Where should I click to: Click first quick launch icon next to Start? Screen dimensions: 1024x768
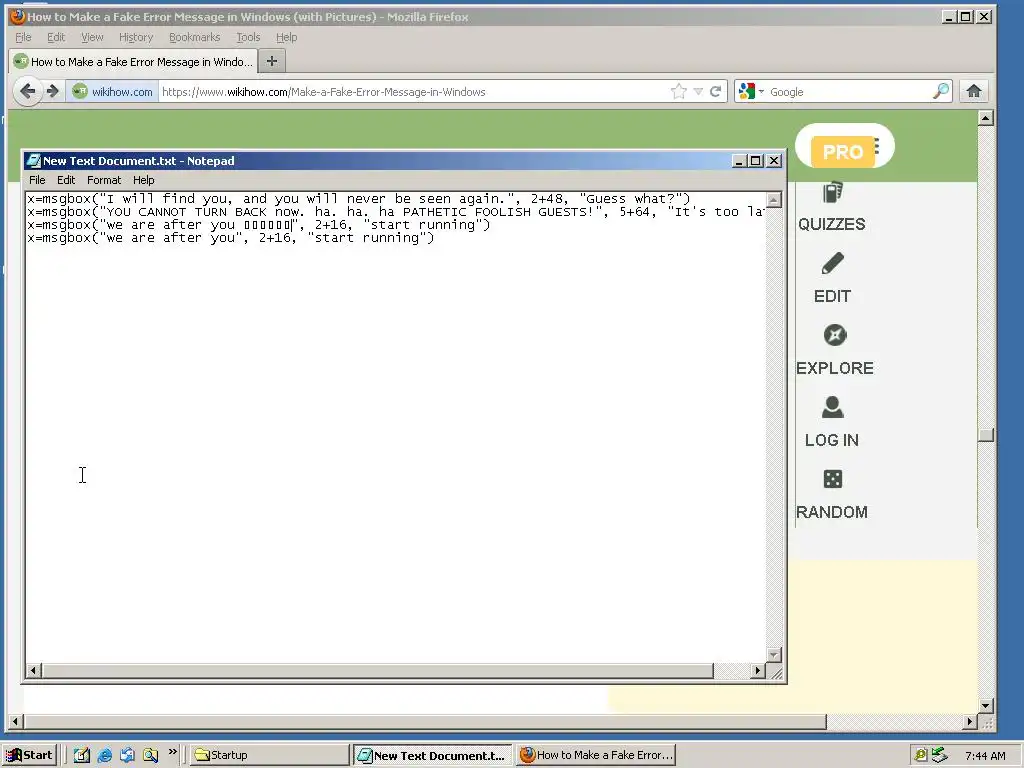click(x=82, y=755)
